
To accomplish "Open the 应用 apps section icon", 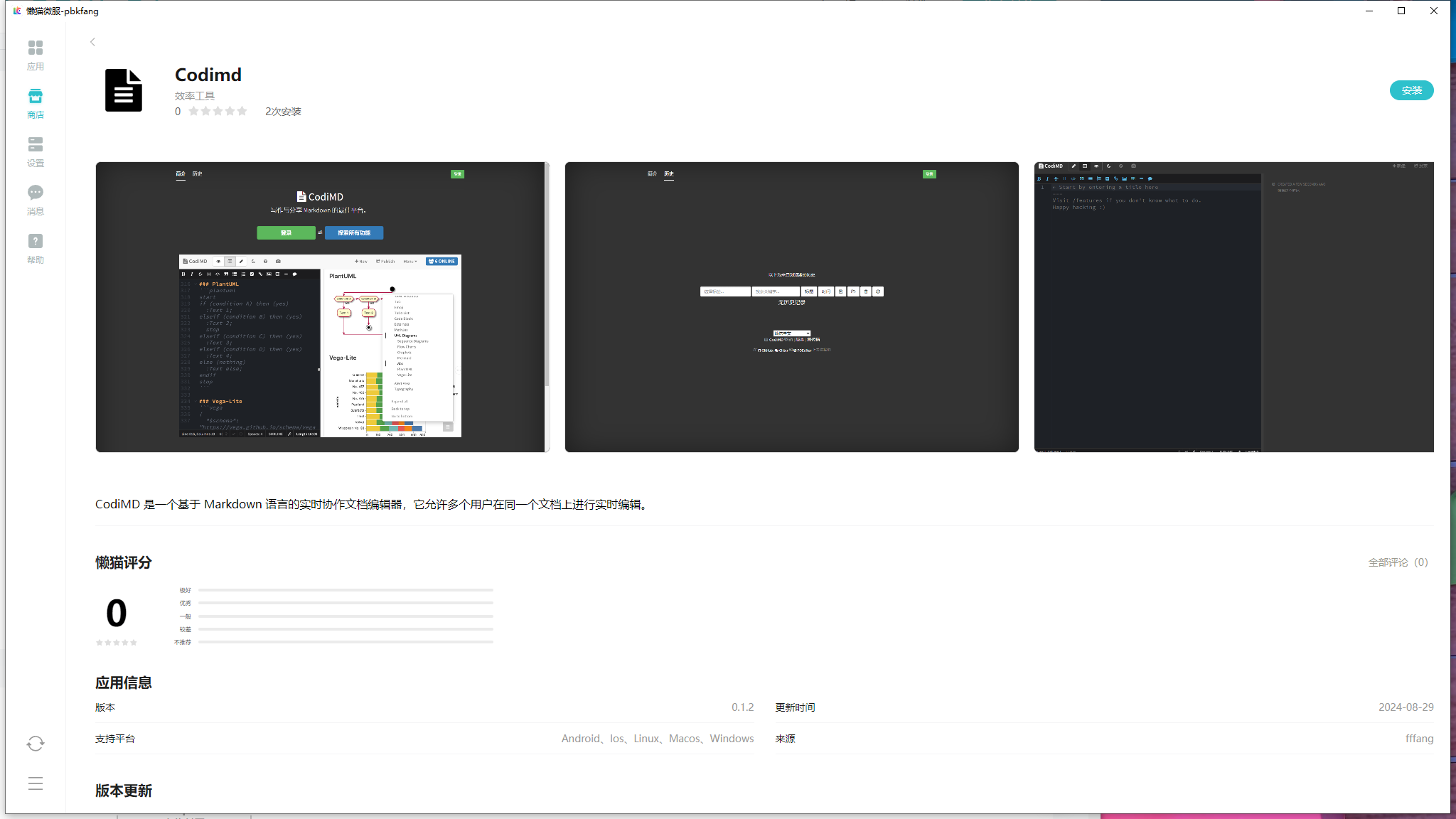I will tap(36, 55).
